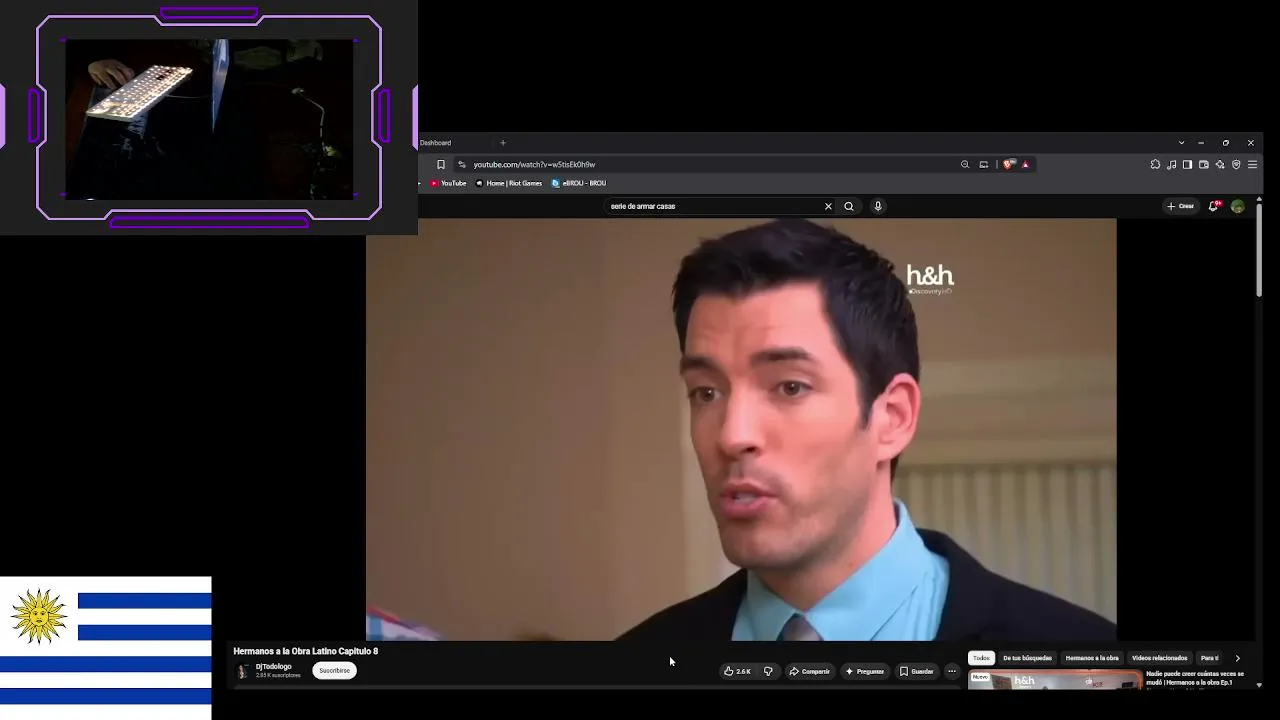Select the Dashboard browser tab

(x=452, y=143)
